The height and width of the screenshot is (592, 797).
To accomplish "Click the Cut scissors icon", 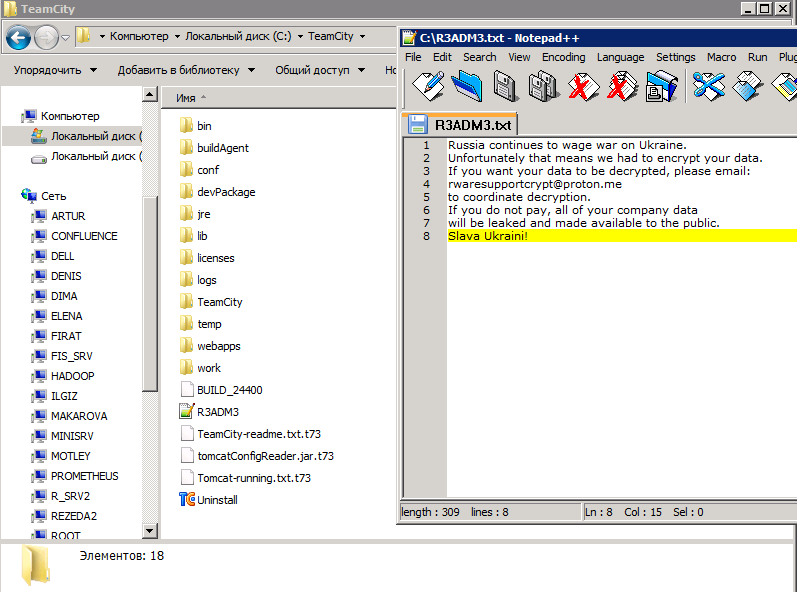I will click(709, 85).
